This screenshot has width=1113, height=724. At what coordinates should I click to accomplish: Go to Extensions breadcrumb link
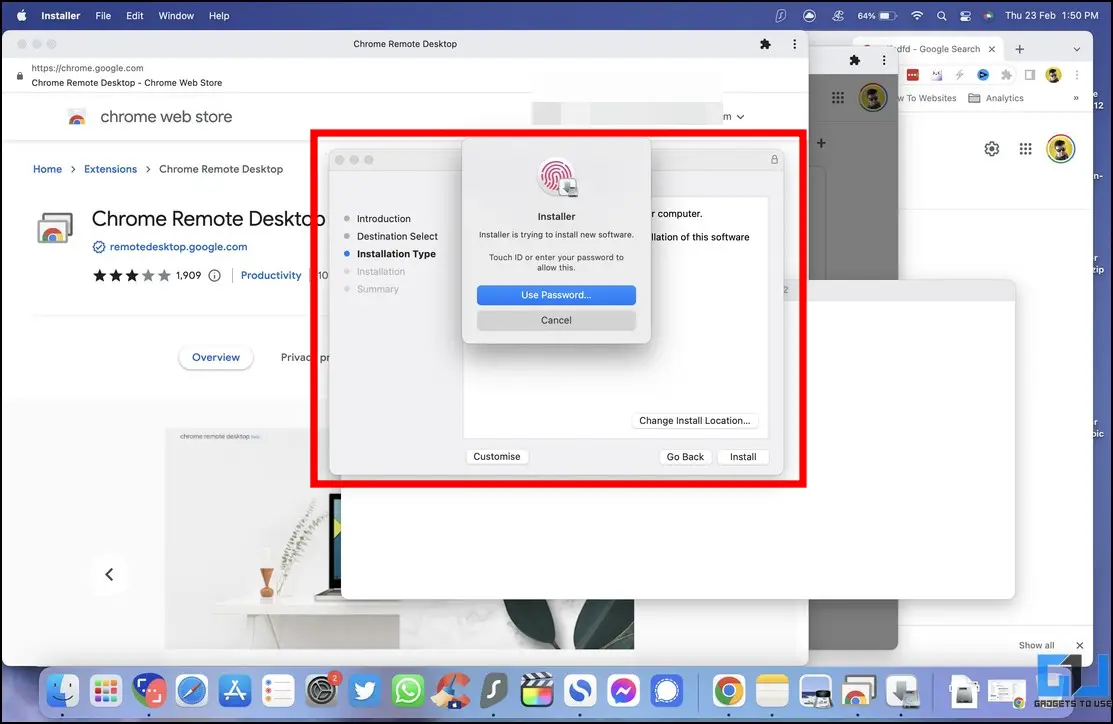[110, 169]
